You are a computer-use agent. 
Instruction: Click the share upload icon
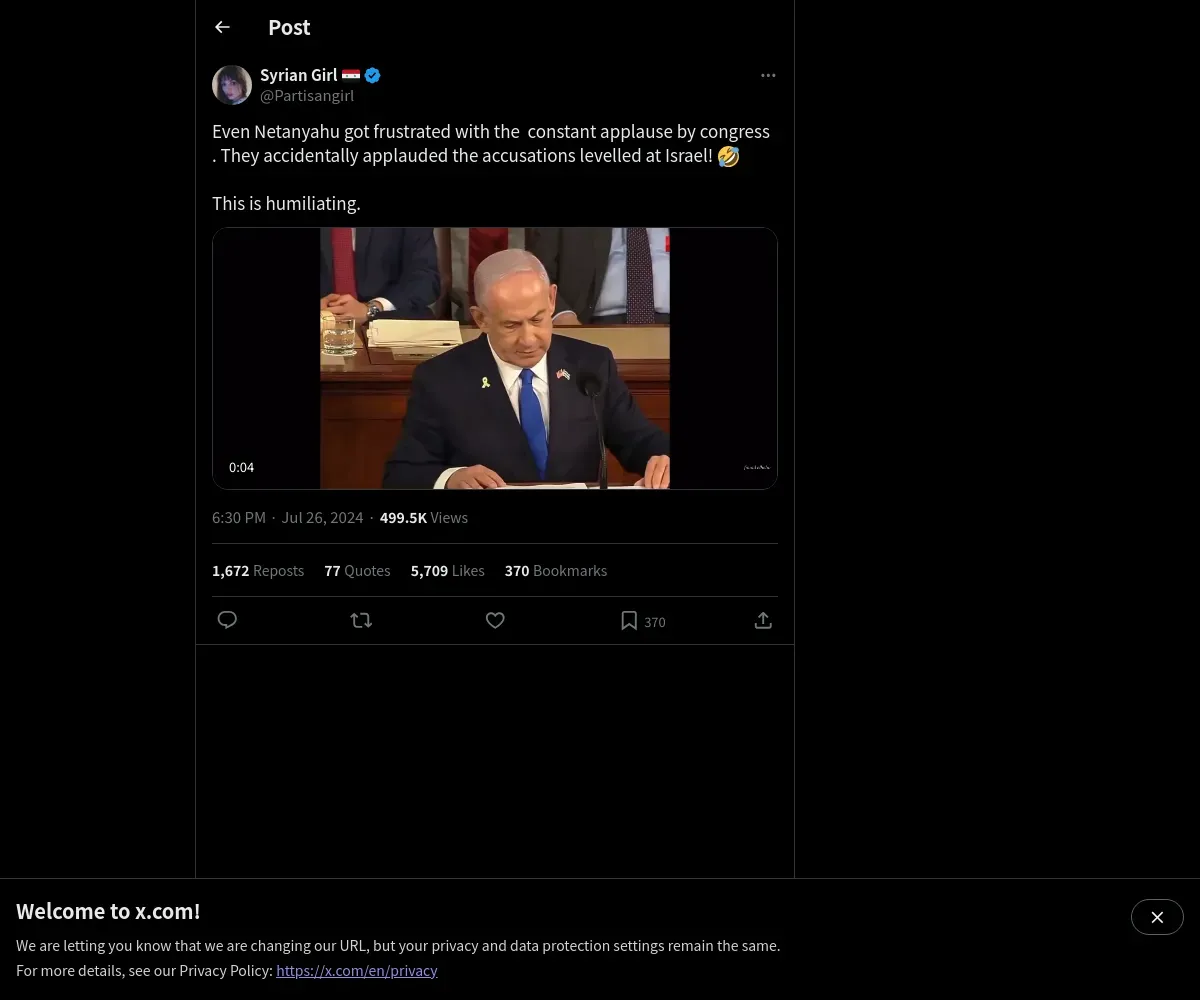(763, 621)
